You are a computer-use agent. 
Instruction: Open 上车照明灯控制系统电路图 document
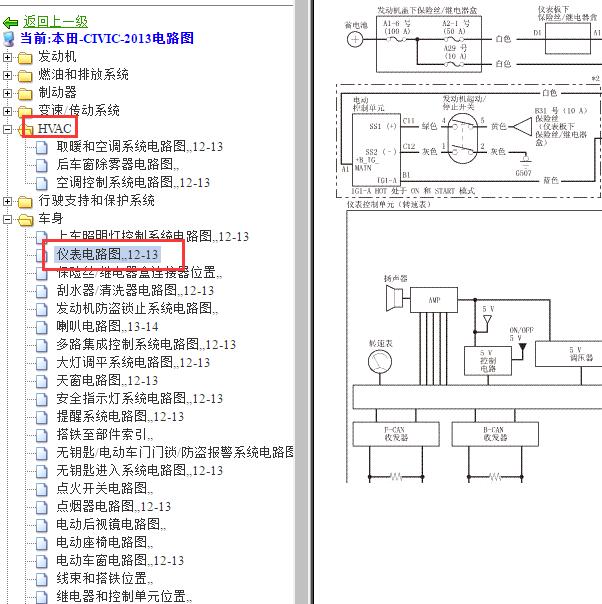(153, 236)
